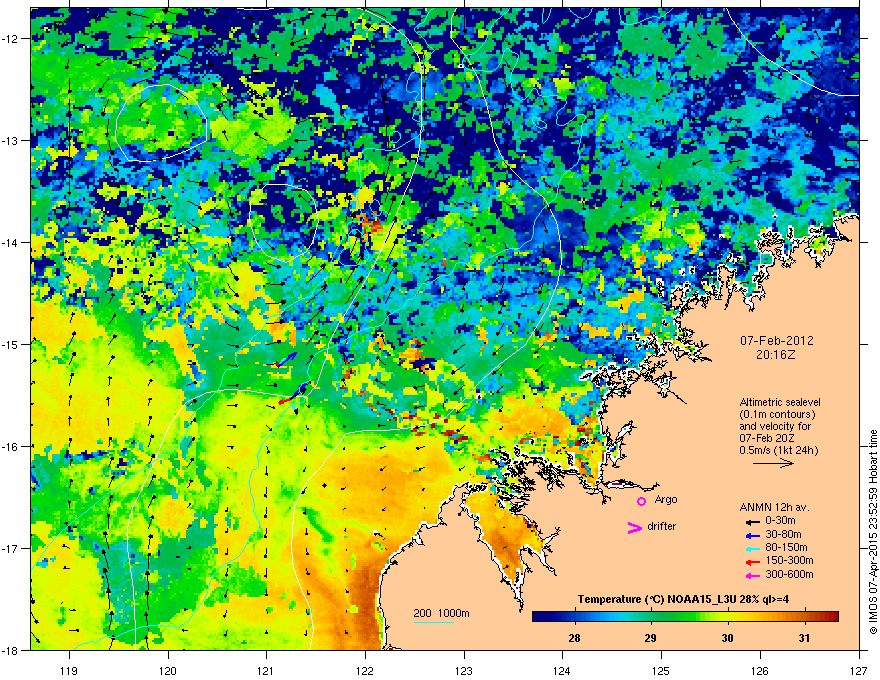Click the '(0.1m contours)' text
The width and height of the screenshot is (880, 680).
(777, 415)
